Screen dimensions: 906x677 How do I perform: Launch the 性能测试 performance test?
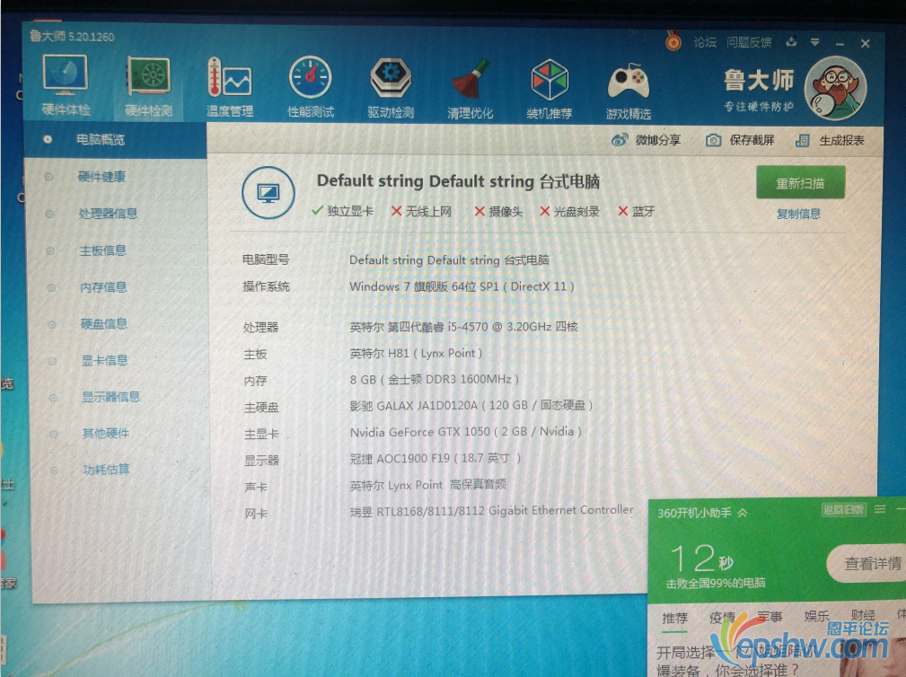pos(310,87)
